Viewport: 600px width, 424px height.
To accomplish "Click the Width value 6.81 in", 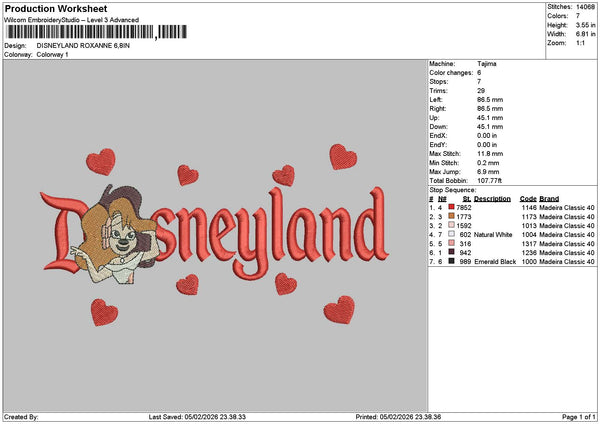I will coord(585,34).
